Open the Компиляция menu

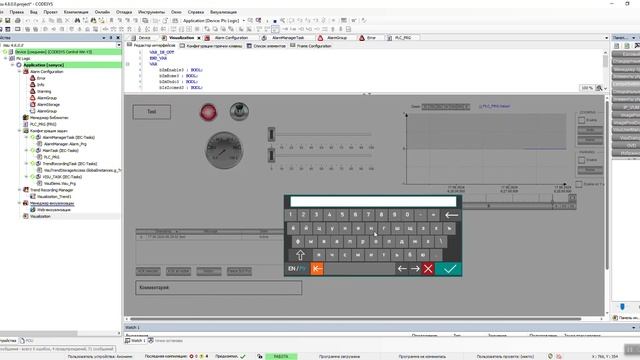76,12
